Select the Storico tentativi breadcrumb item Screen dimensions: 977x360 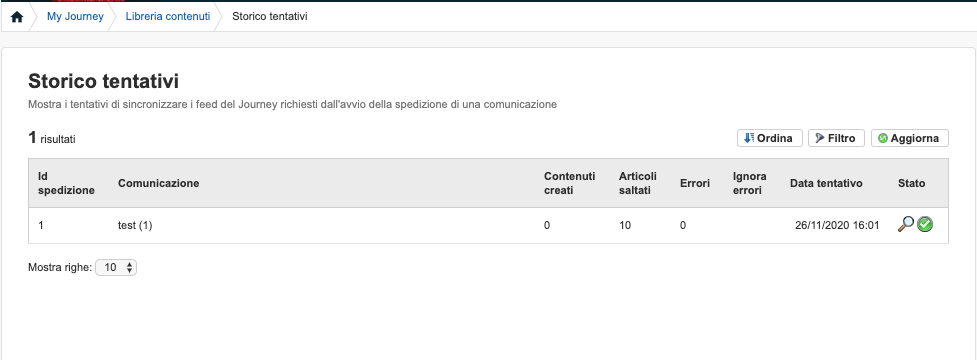270,17
